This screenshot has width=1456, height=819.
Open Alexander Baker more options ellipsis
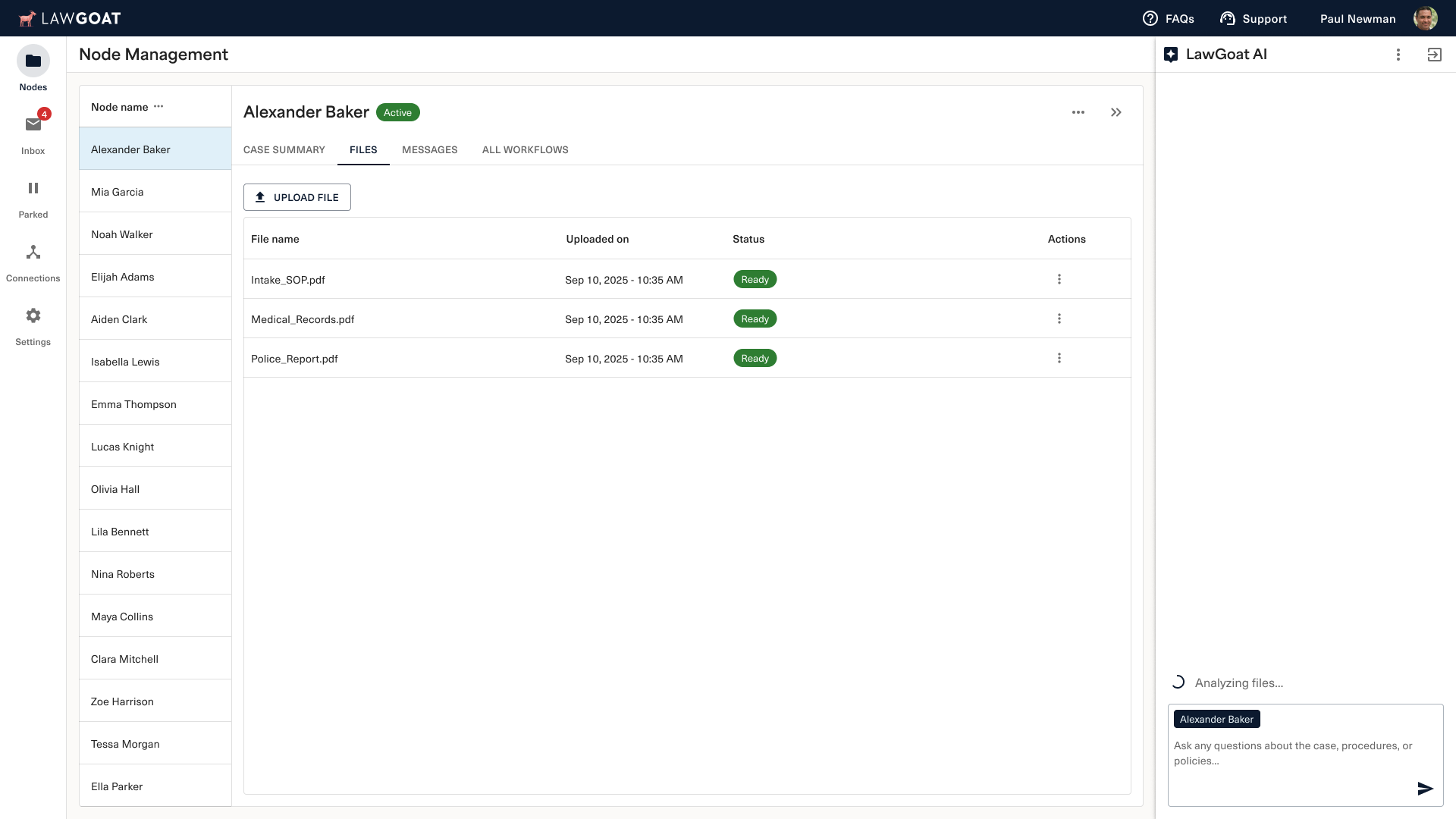(x=1078, y=112)
